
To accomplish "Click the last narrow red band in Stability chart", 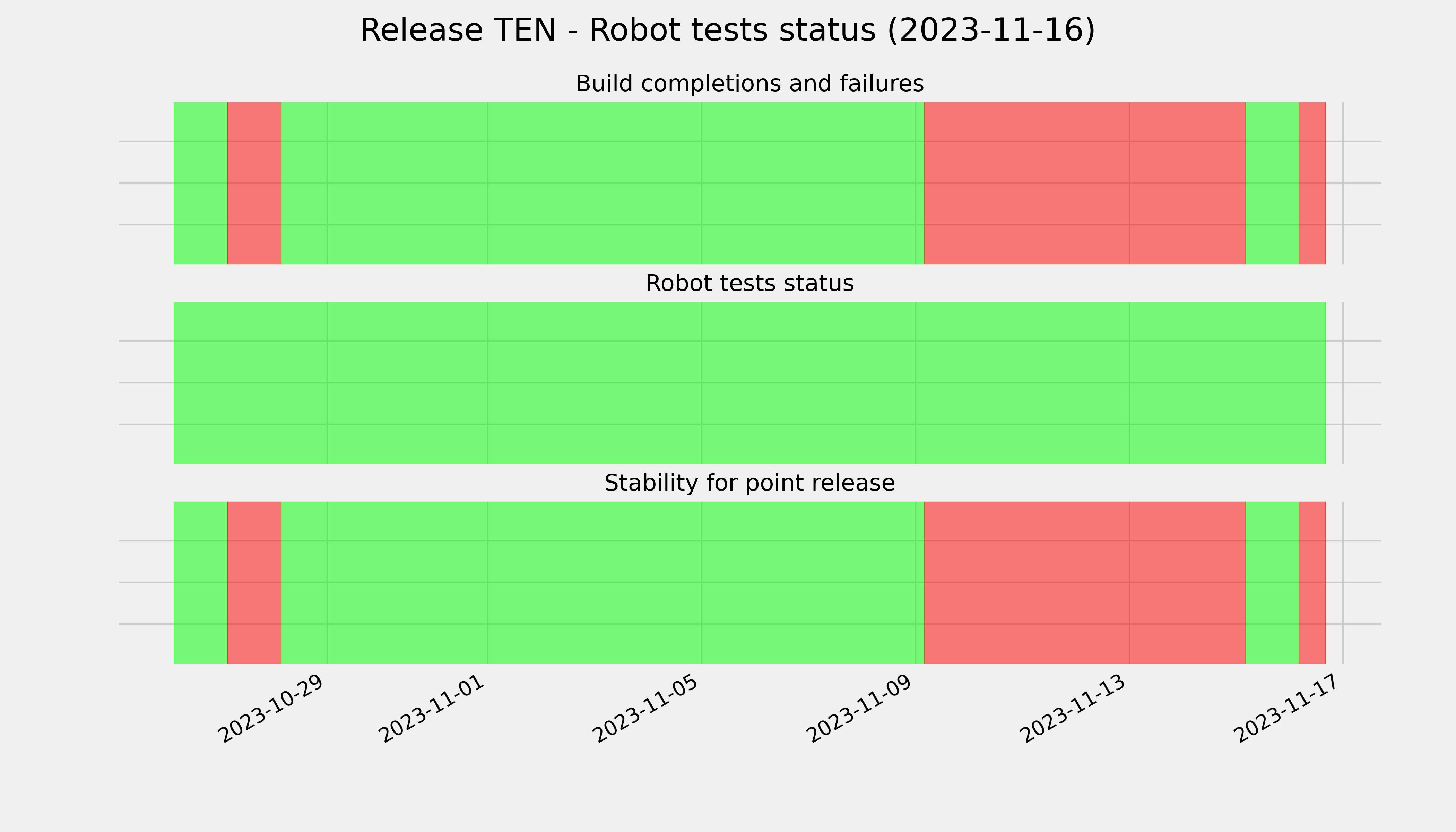I will pyautogui.click(x=1312, y=583).
